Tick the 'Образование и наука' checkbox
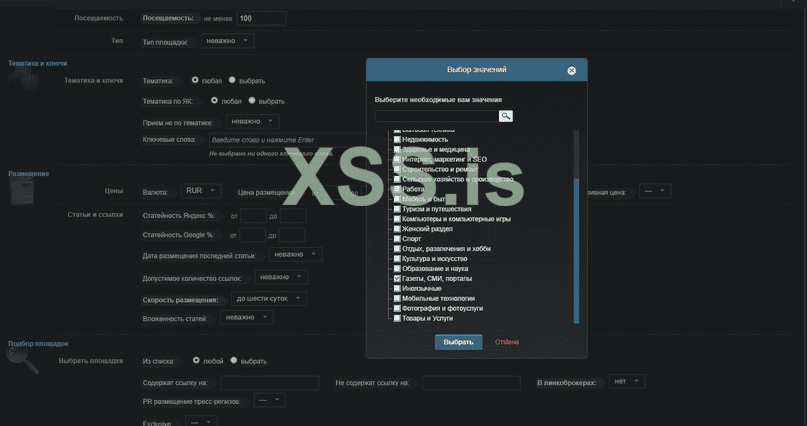The width and height of the screenshot is (807, 426). tap(397, 269)
